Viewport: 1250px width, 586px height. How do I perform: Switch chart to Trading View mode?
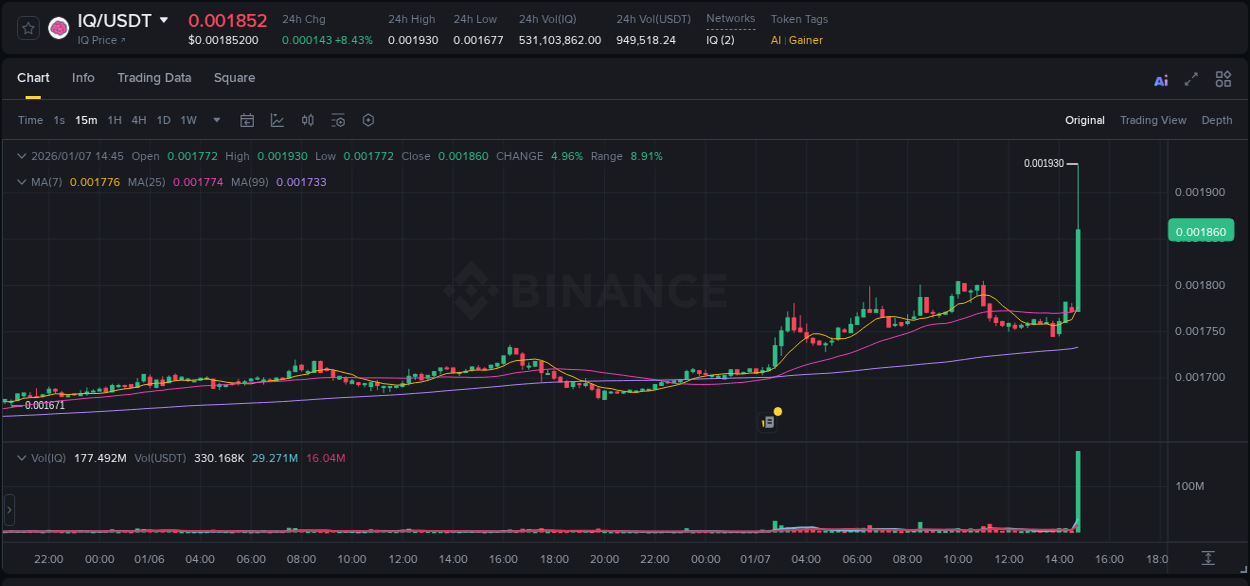click(1153, 120)
